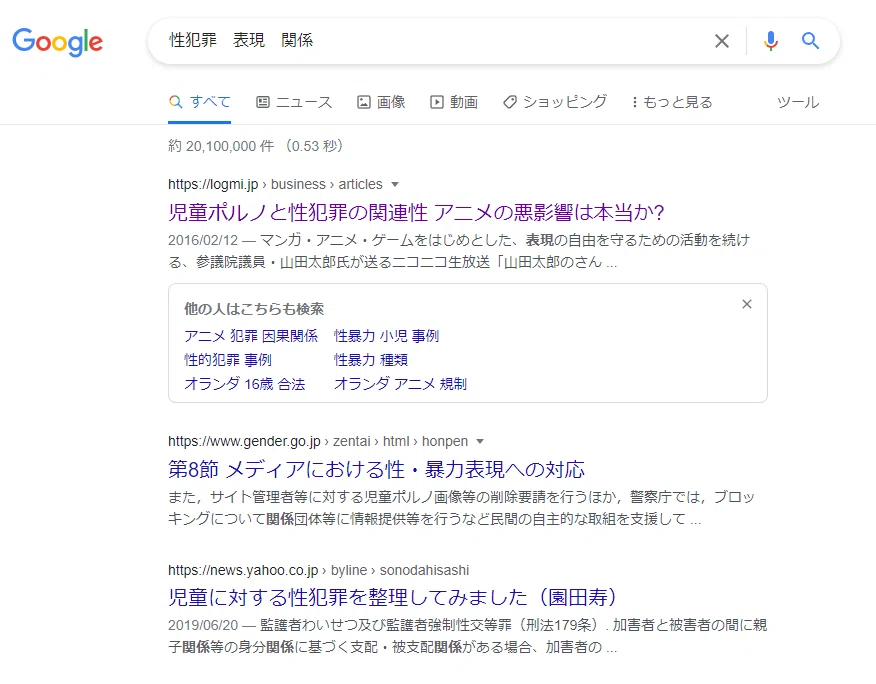Start voice search with microphone icon
Viewport: 876px width, 684px height.
(x=771, y=41)
